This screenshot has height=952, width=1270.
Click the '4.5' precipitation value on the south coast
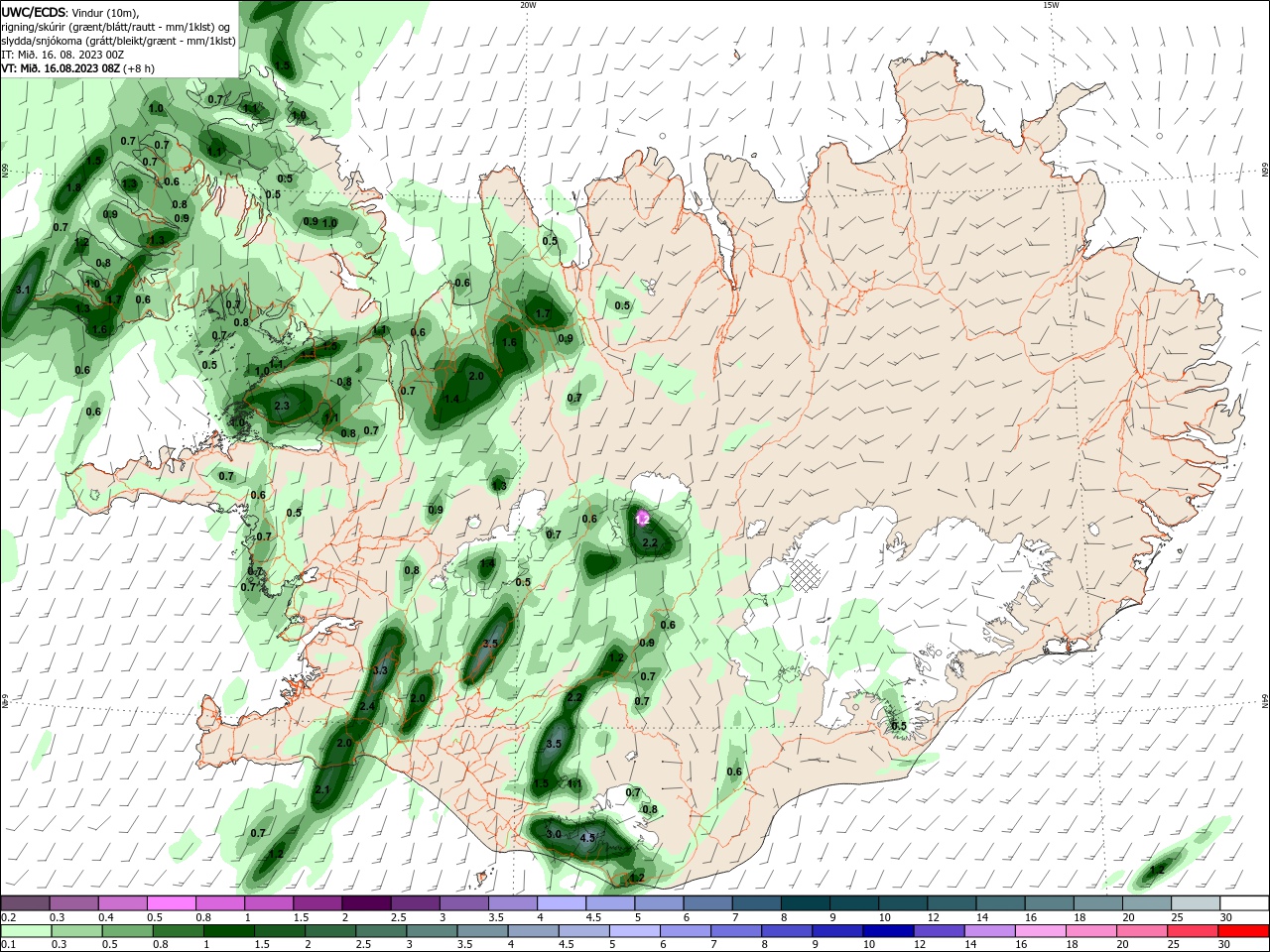[x=586, y=838]
